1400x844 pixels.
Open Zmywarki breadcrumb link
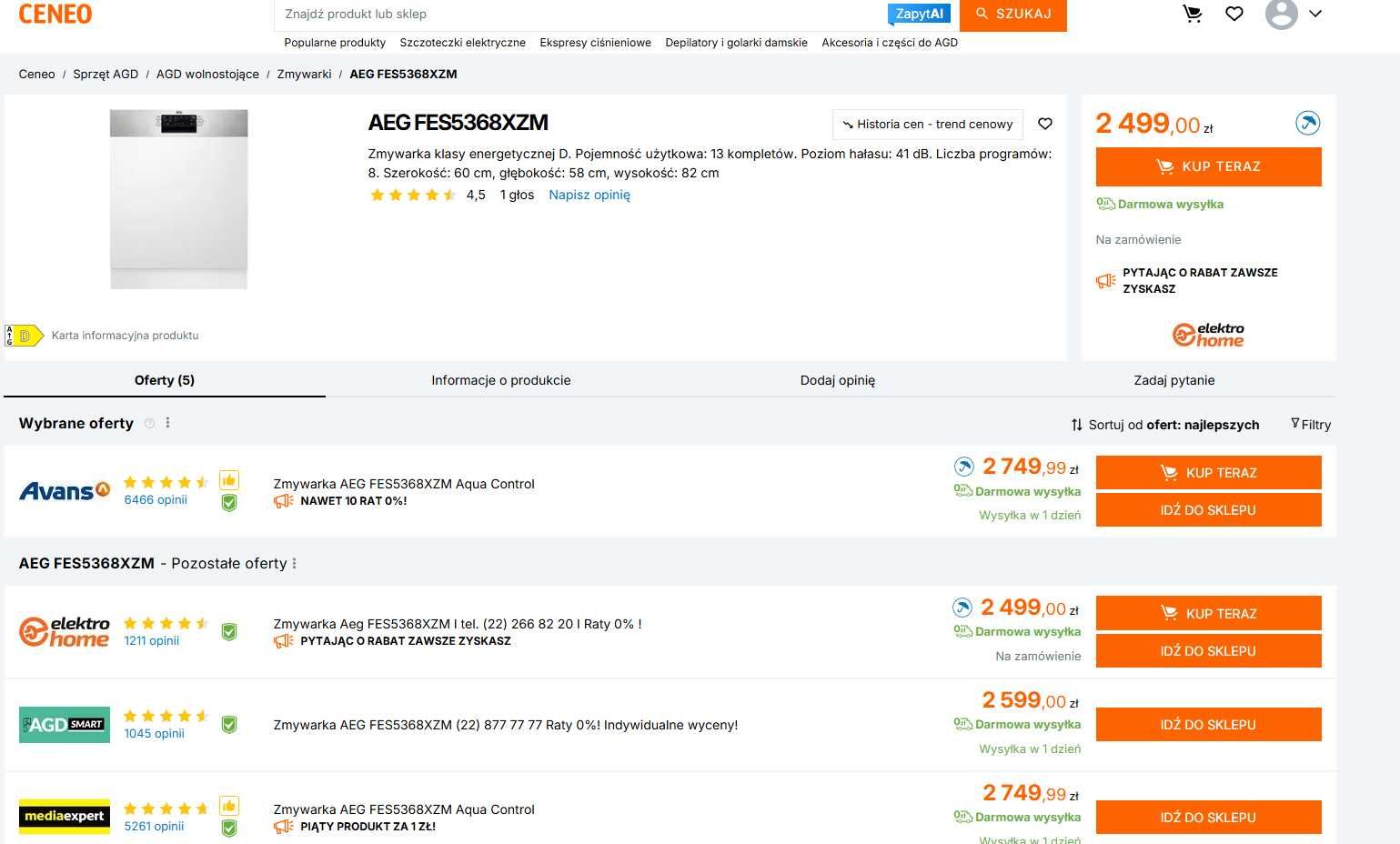(x=304, y=75)
